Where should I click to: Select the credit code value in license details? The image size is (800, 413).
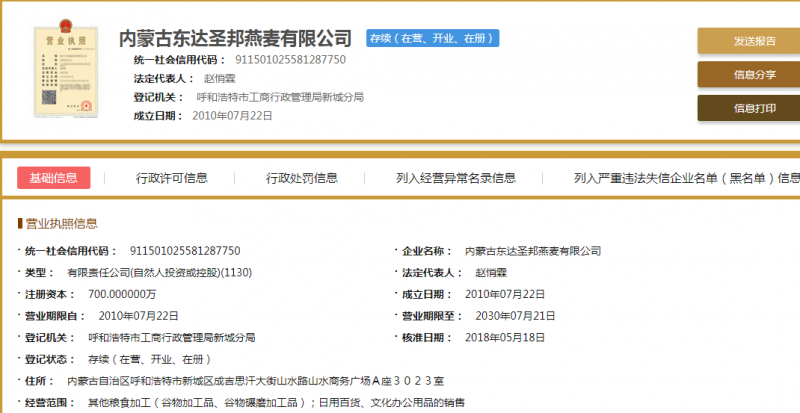coord(185,251)
